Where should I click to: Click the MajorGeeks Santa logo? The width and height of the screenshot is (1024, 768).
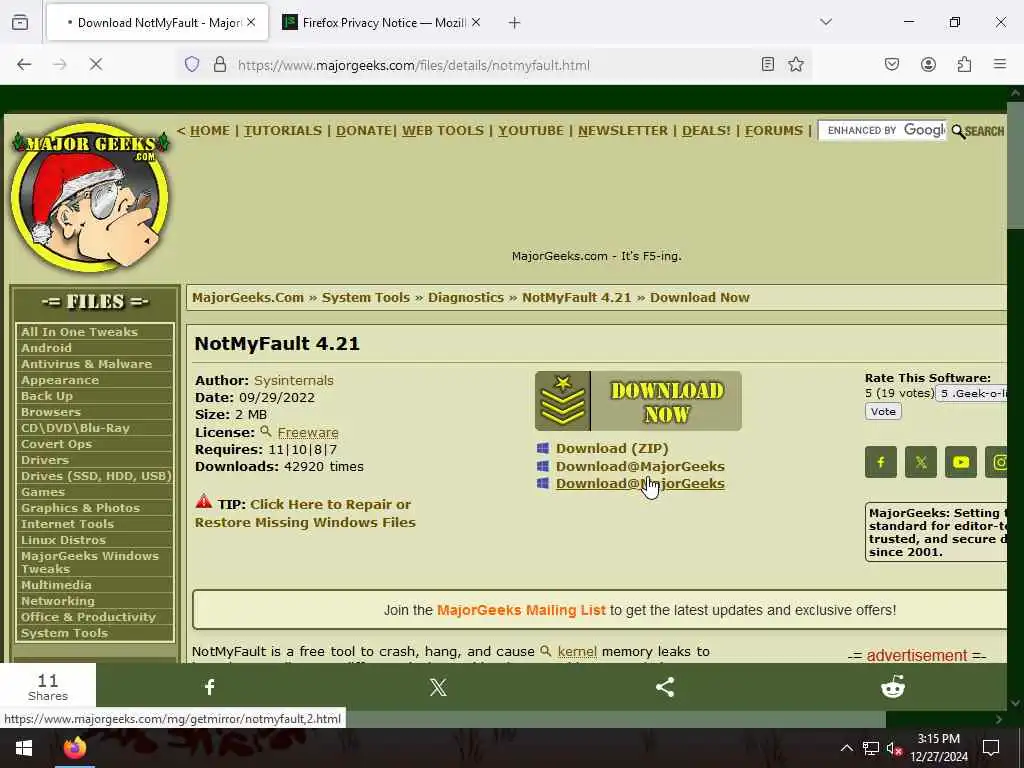[x=91, y=198]
